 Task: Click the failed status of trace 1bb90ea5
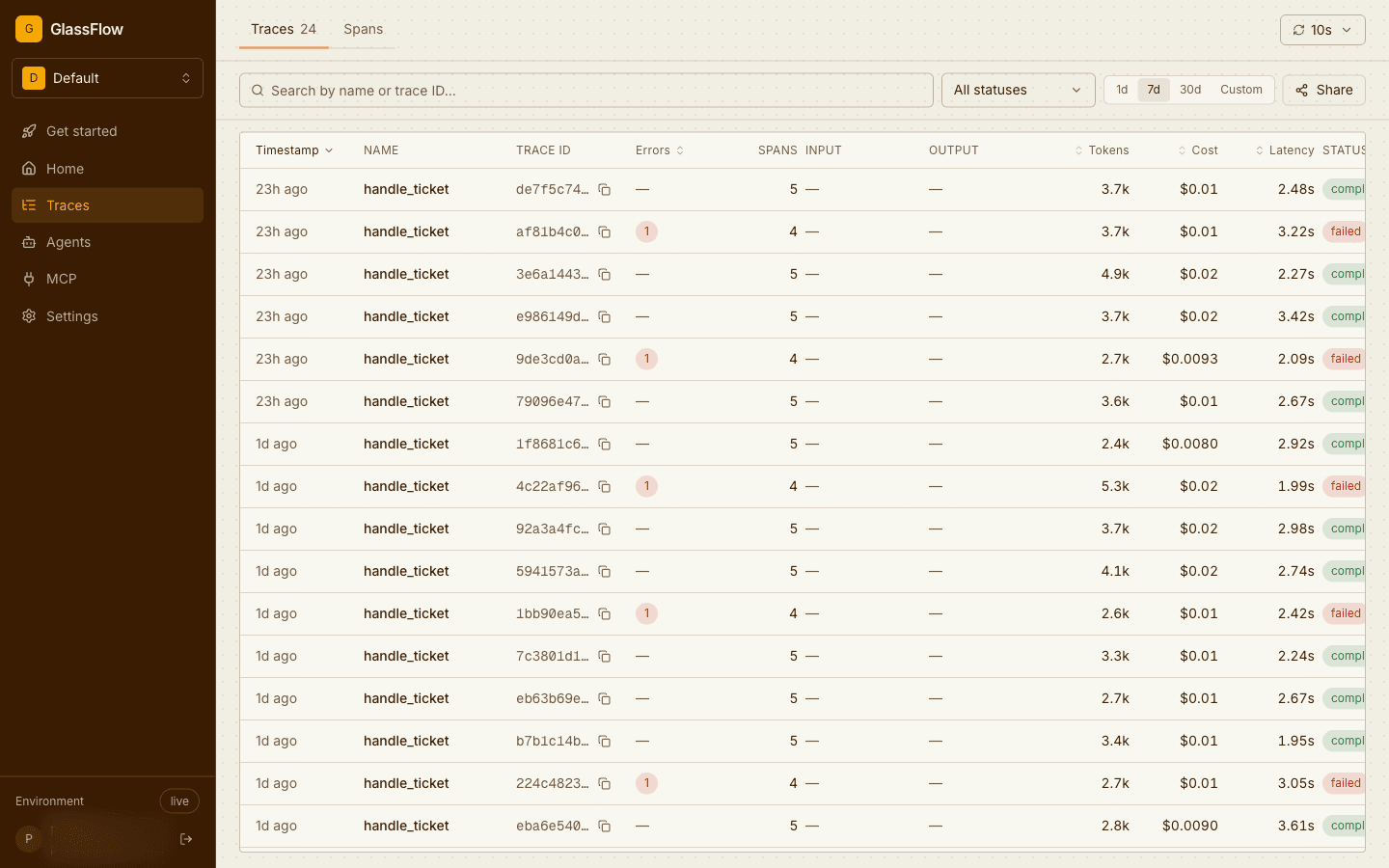[x=1345, y=613]
